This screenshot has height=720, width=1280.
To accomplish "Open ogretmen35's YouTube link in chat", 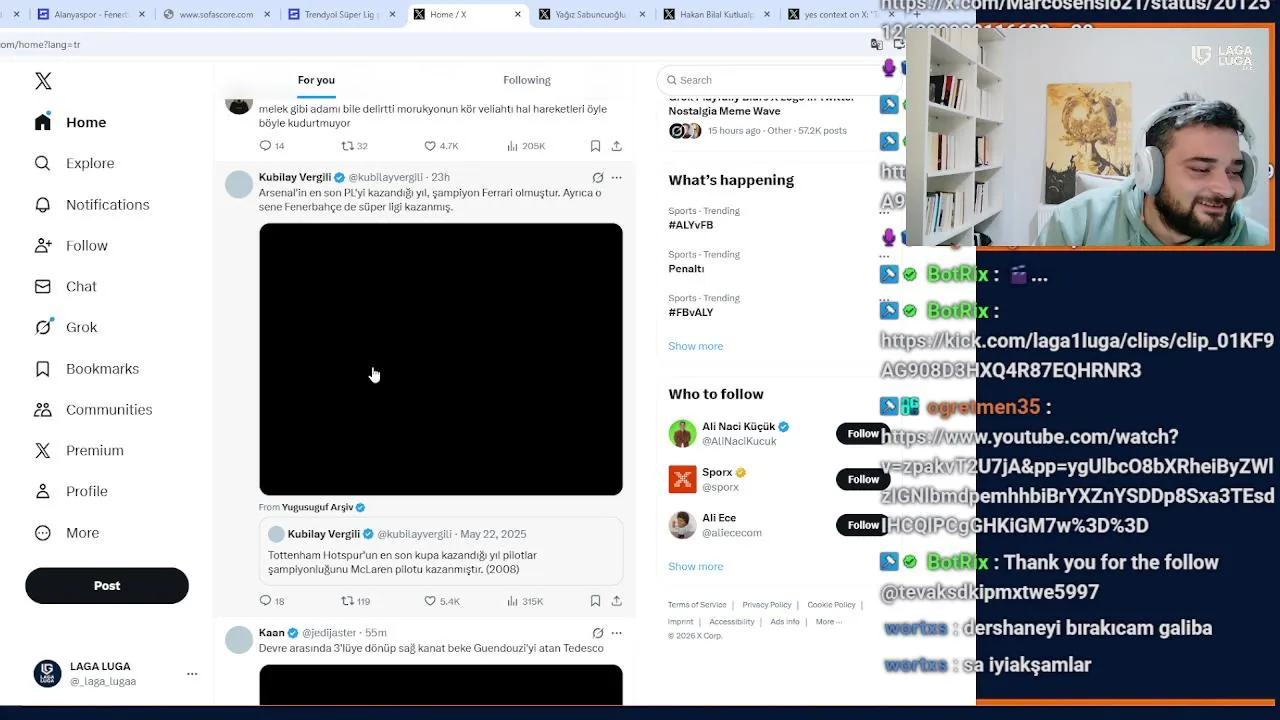I will tap(1077, 481).
